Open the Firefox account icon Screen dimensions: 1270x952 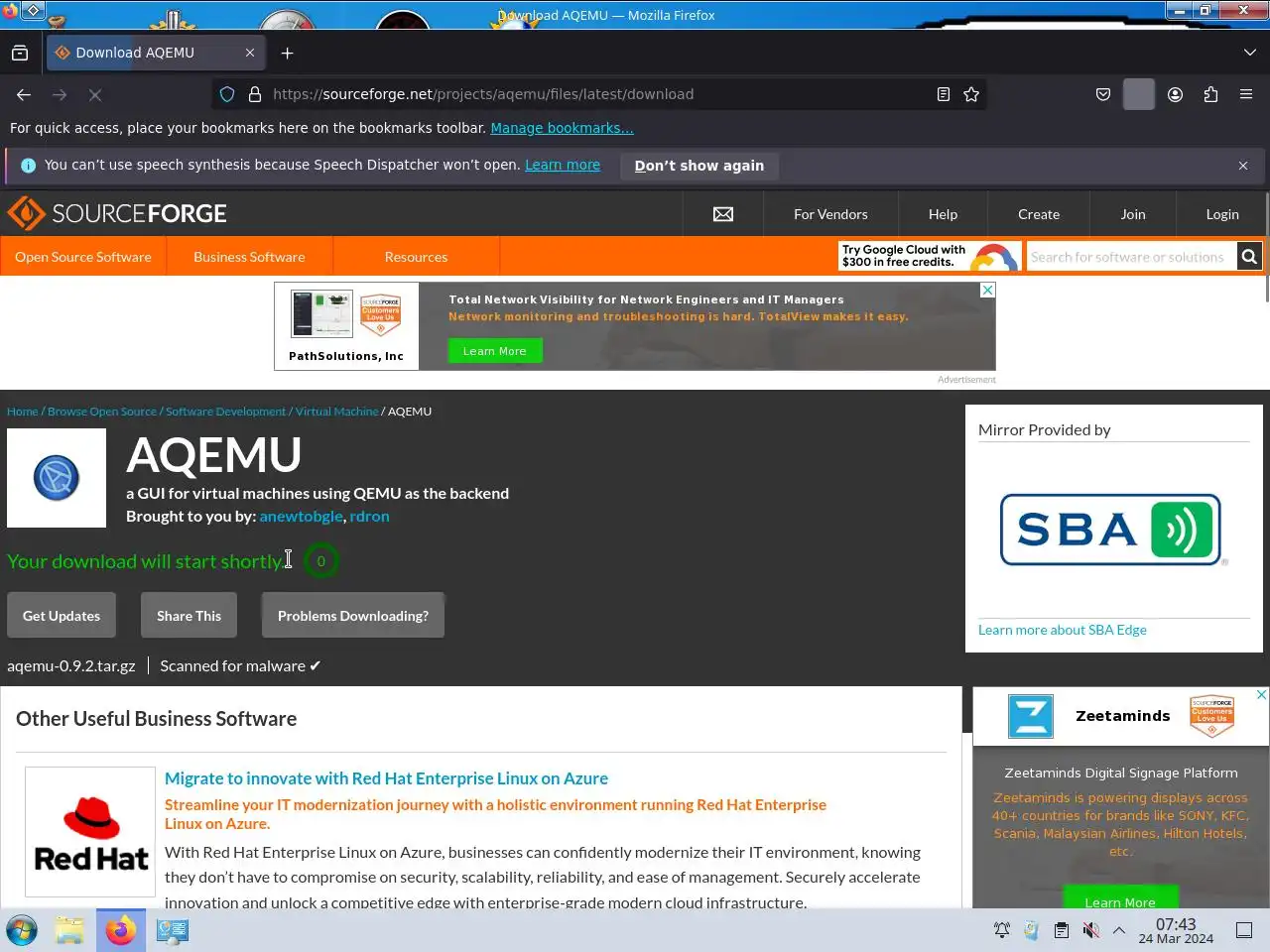[1175, 94]
